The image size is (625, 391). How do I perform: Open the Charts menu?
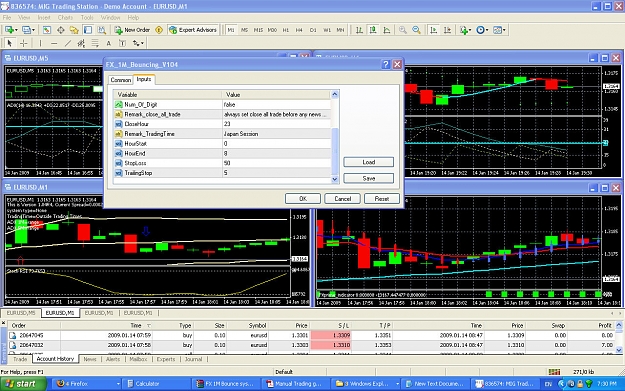coord(65,18)
